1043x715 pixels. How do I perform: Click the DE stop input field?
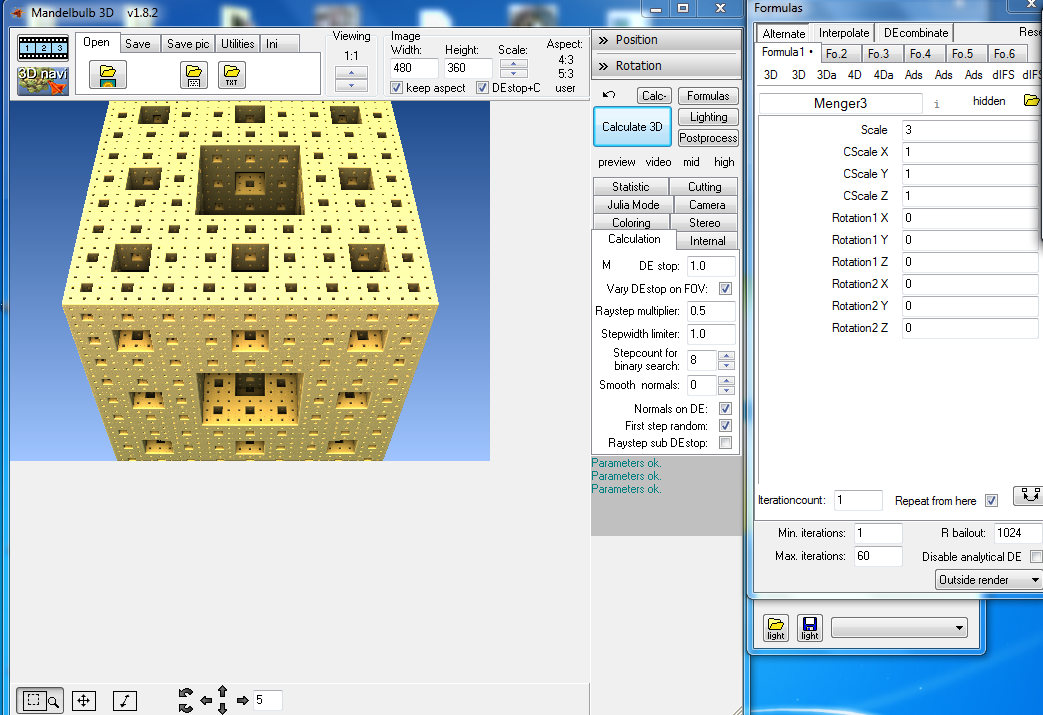711,266
